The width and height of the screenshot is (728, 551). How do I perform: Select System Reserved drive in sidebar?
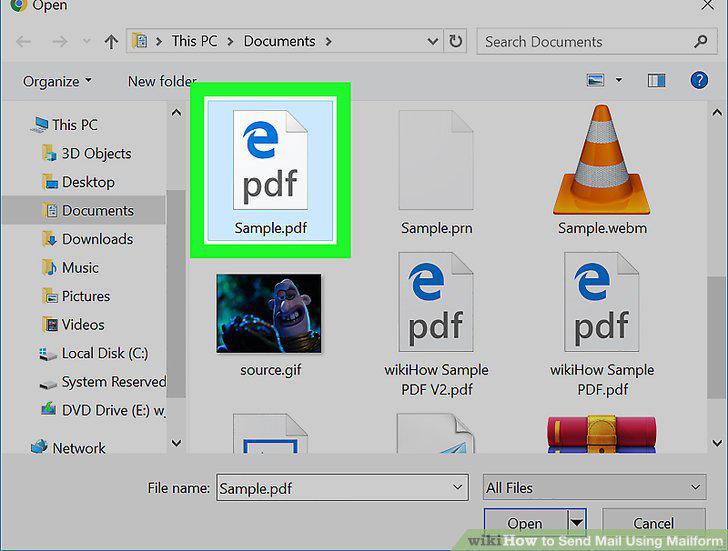point(103,382)
